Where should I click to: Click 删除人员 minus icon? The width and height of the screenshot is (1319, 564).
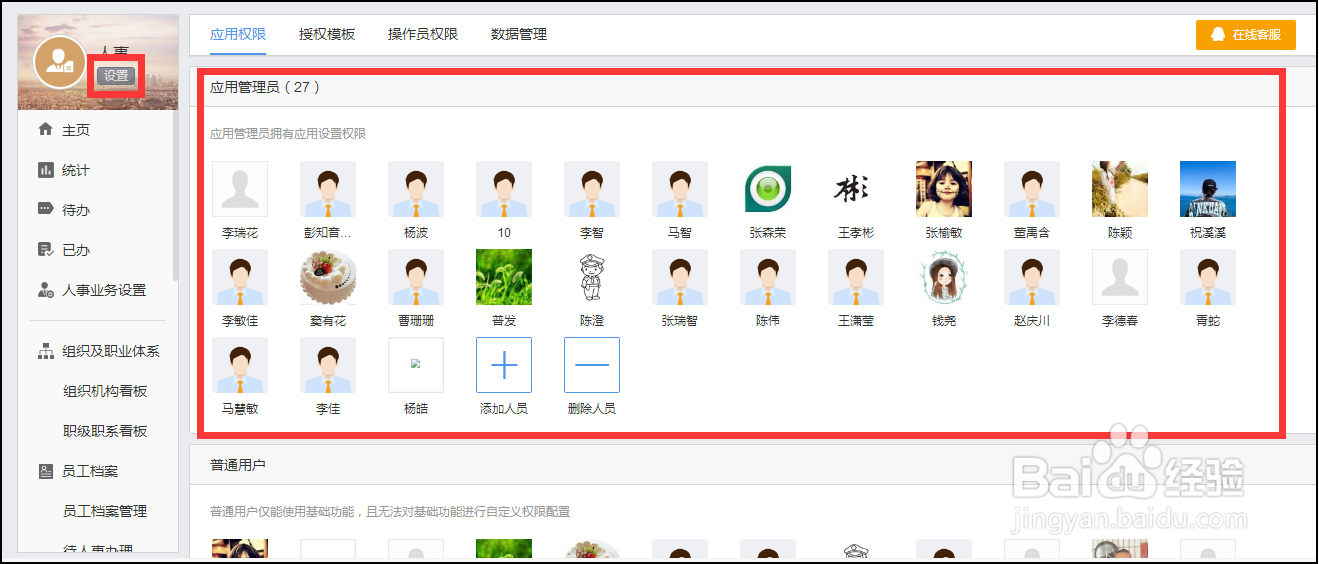[592, 365]
